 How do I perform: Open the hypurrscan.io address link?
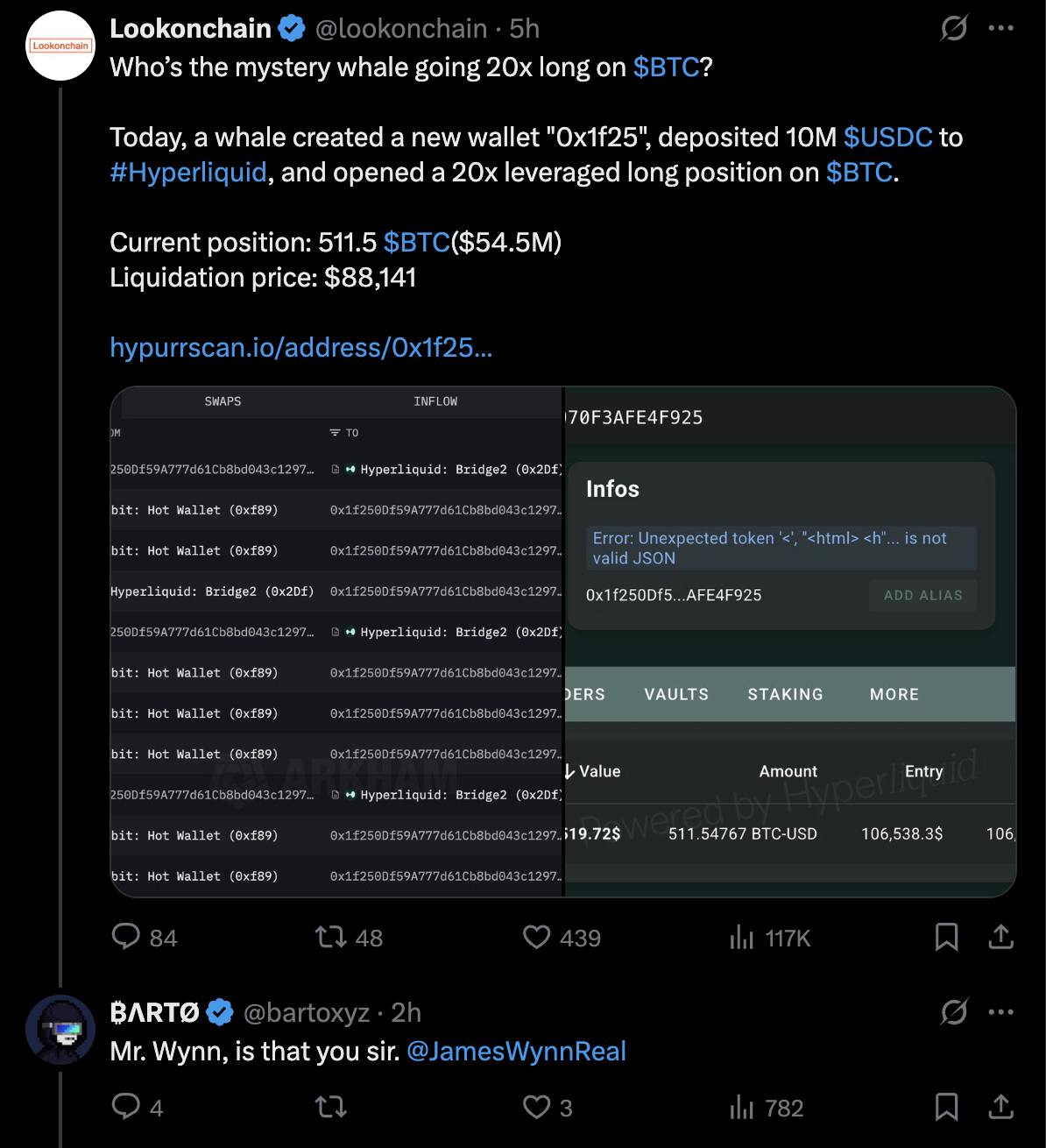point(300,348)
